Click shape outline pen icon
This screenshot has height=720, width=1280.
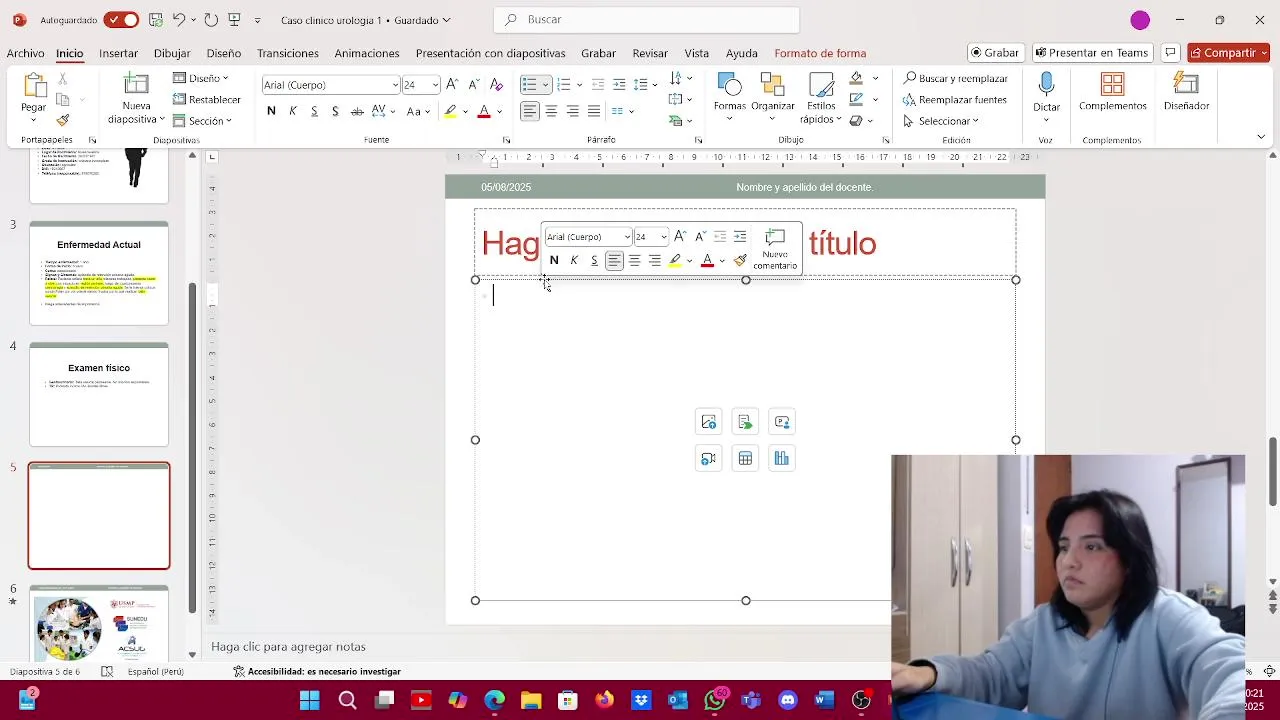856,99
